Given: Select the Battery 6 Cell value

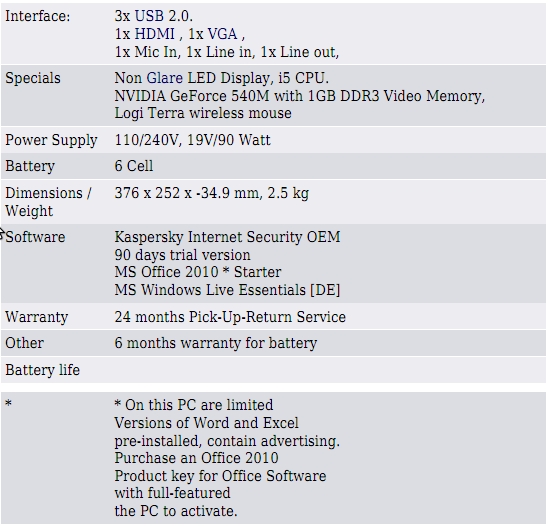Looking at the screenshot, I should 134,166.
